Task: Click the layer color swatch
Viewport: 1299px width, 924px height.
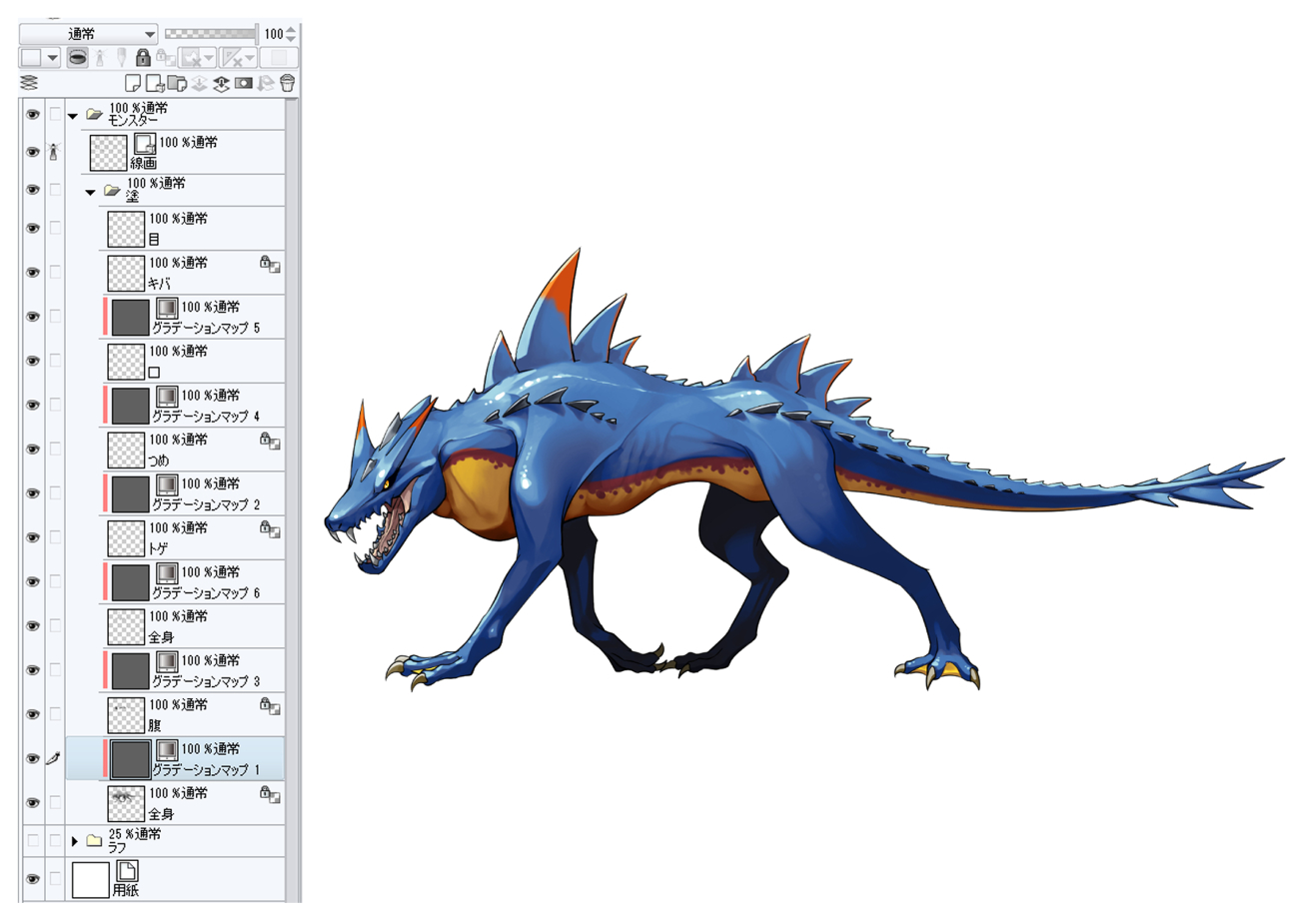Action: pyautogui.click(x=31, y=58)
